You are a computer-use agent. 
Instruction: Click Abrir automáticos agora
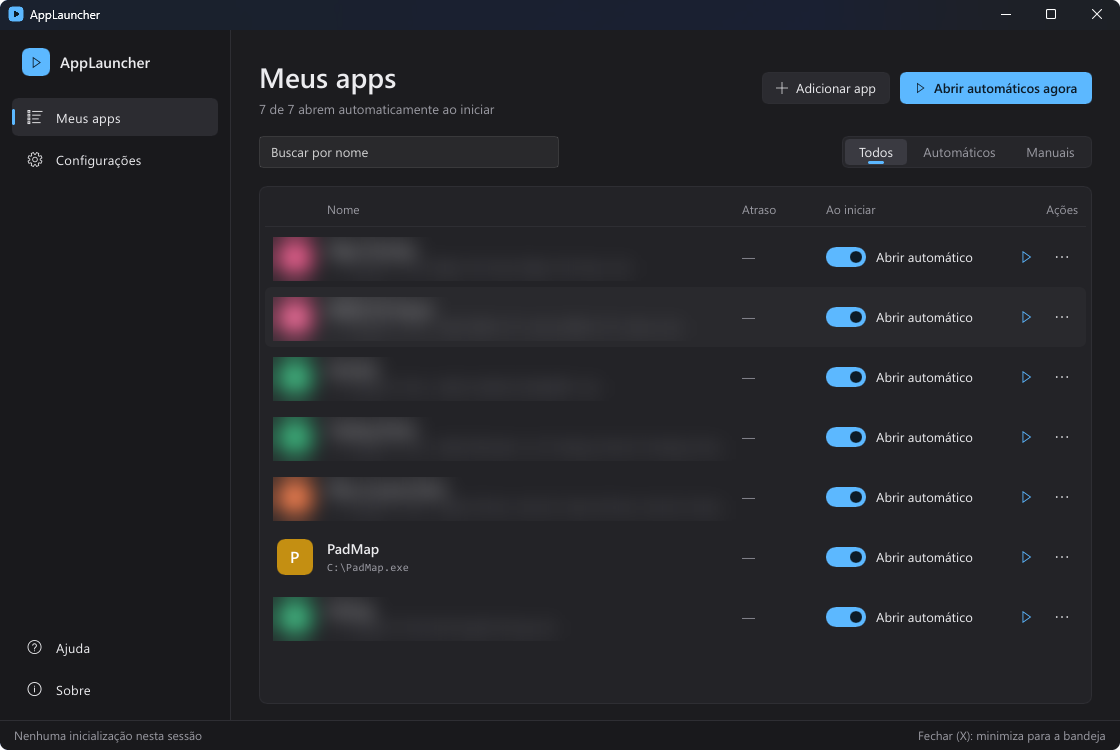point(995,88)
